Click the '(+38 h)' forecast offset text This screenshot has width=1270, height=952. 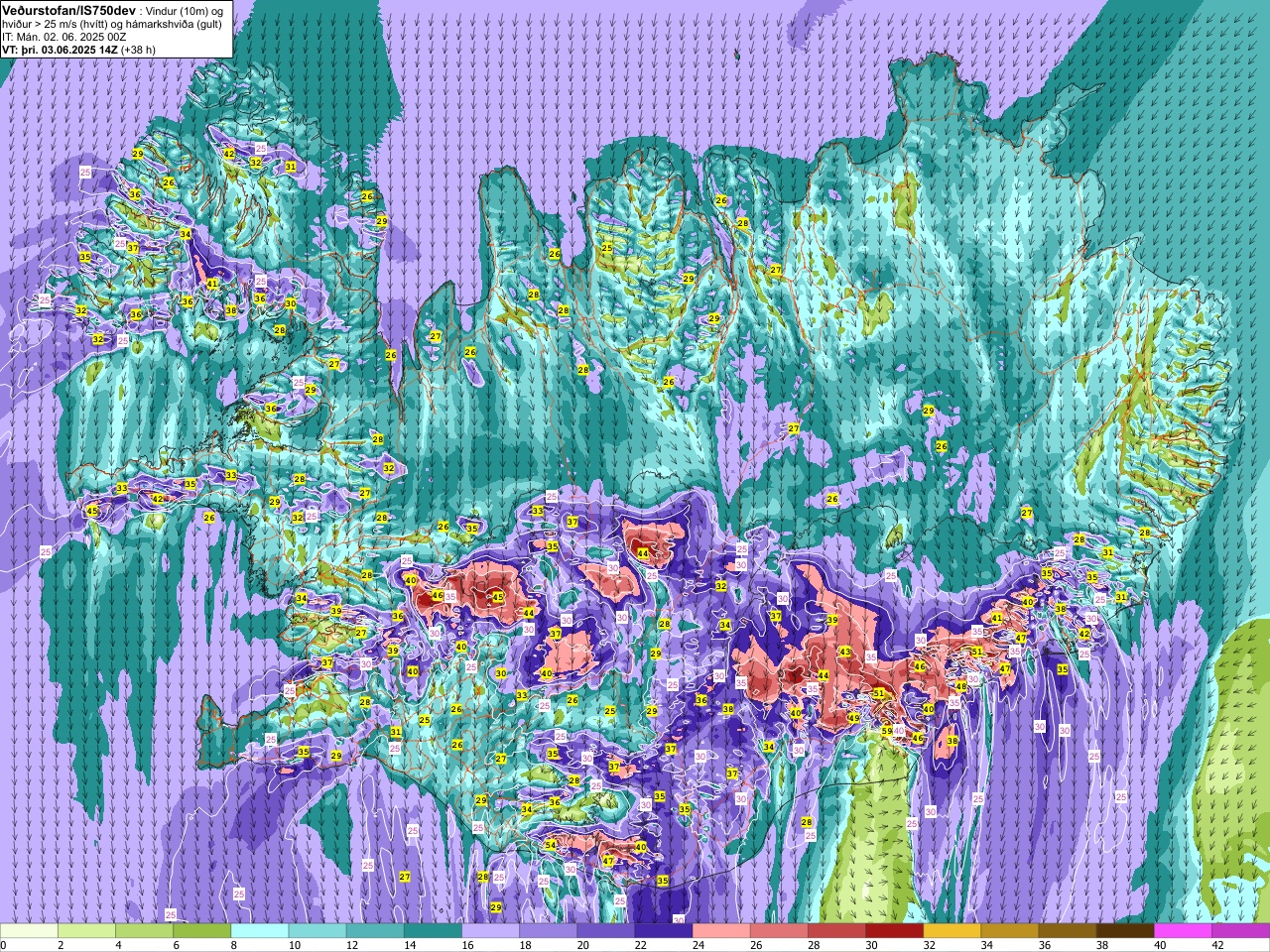point(138,50)
